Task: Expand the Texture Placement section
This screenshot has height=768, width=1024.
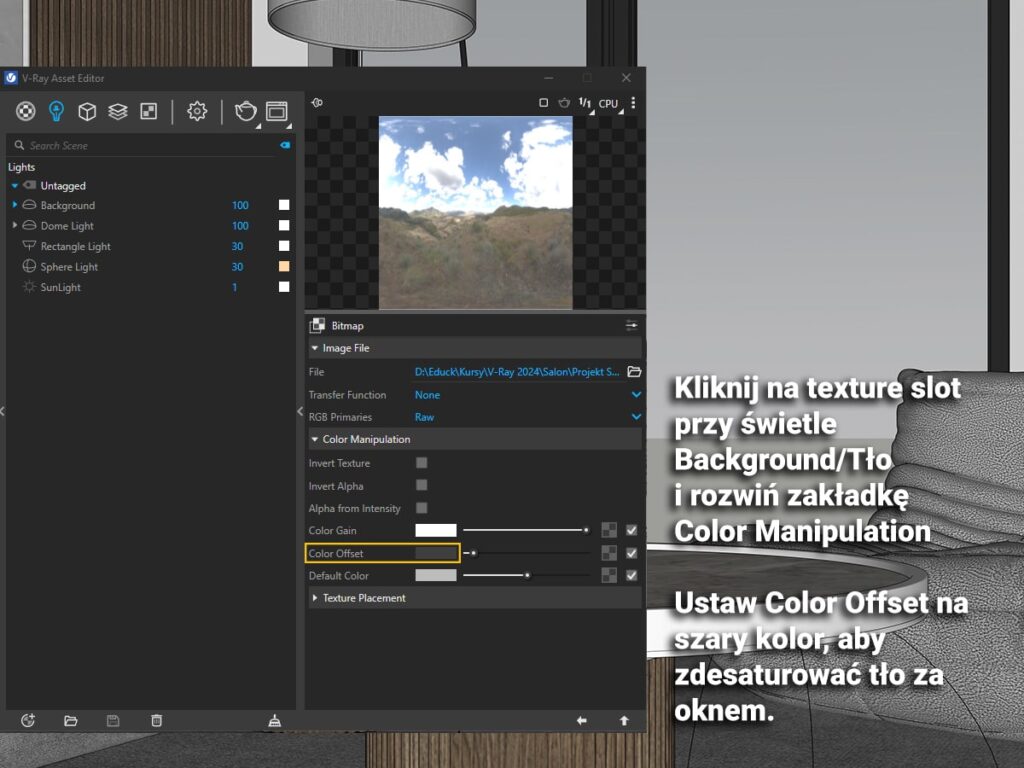Action: coord(364,598)
